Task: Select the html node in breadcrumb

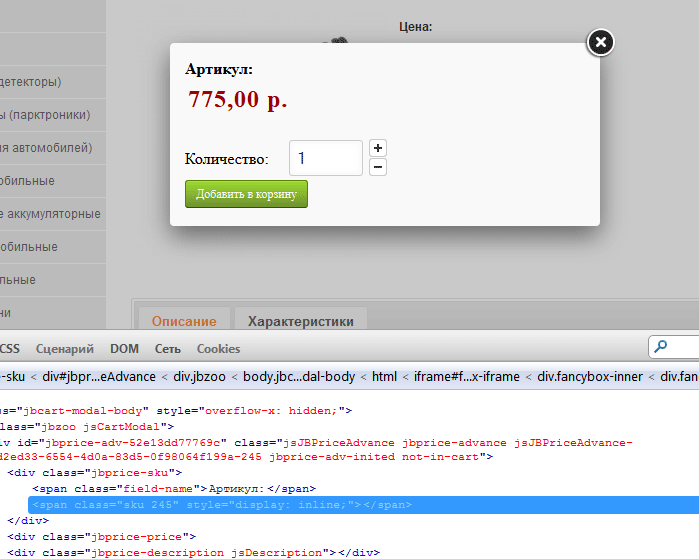Action: [383, 377]
